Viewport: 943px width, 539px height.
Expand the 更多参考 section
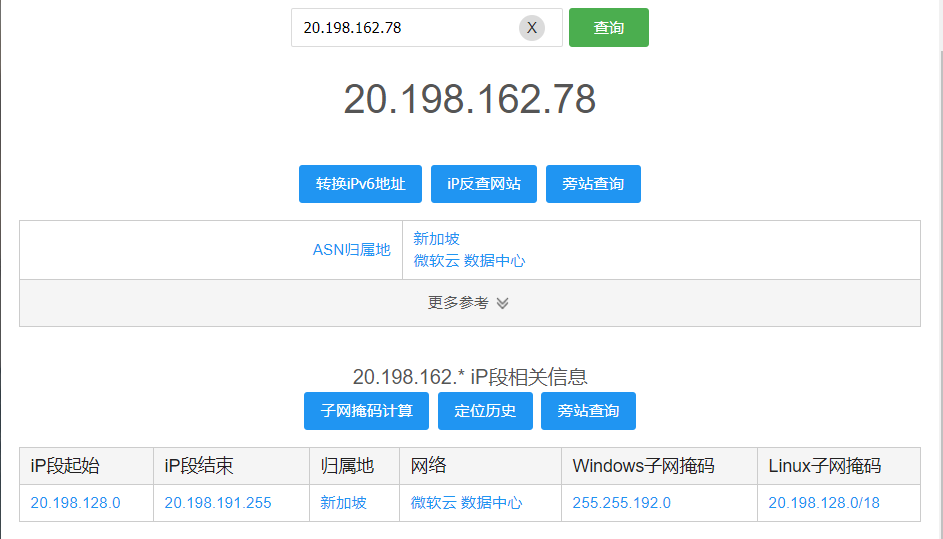(x=470, y=303)
